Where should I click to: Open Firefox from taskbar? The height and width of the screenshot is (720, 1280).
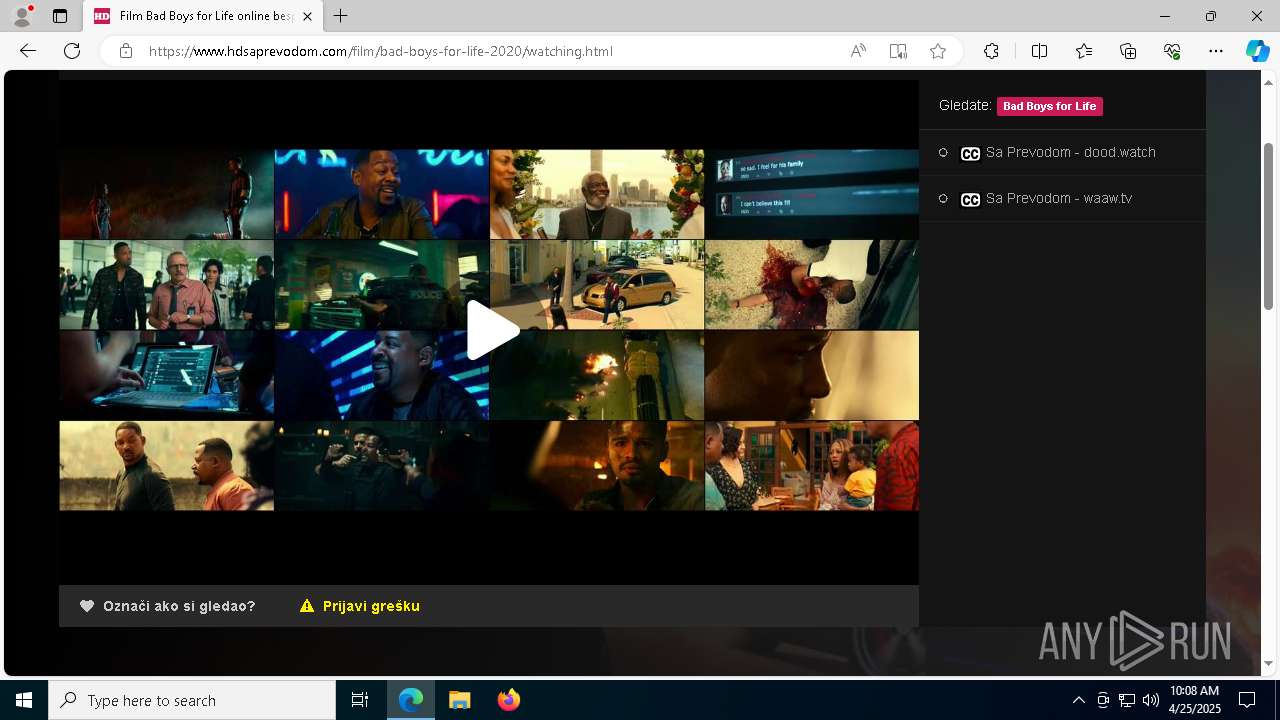coord(509,700)
